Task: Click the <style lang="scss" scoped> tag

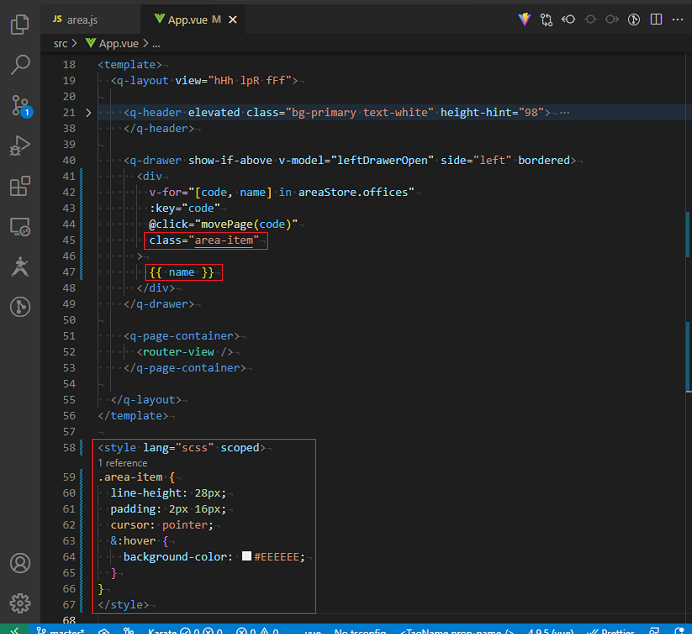Action: (181, 448)
